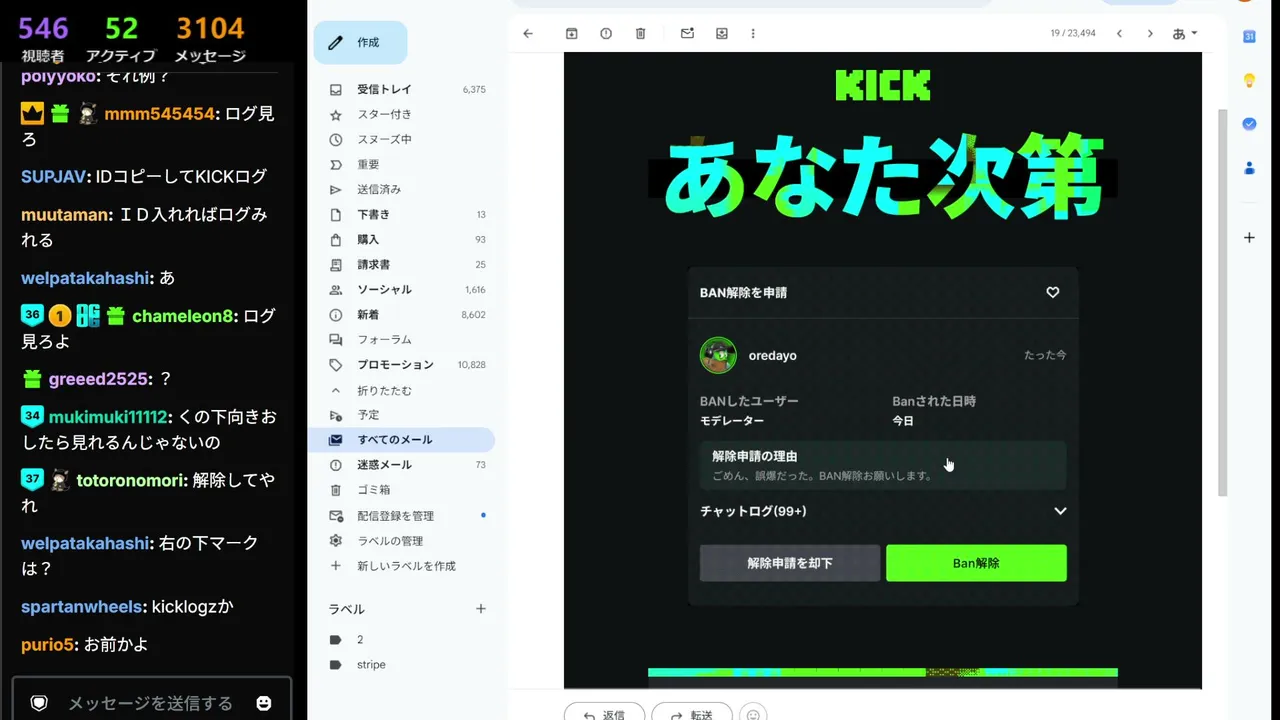Click the 作成 compose button

[360, 43]
